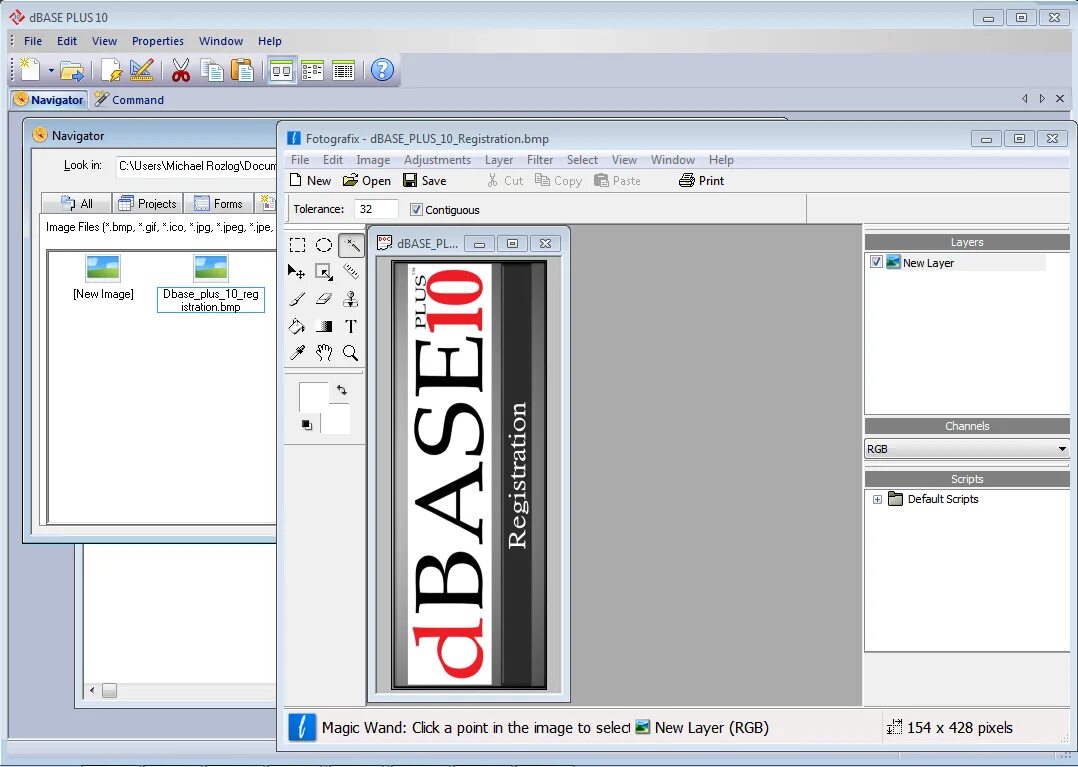Open Fotografix Filter menu

(540, 159)
